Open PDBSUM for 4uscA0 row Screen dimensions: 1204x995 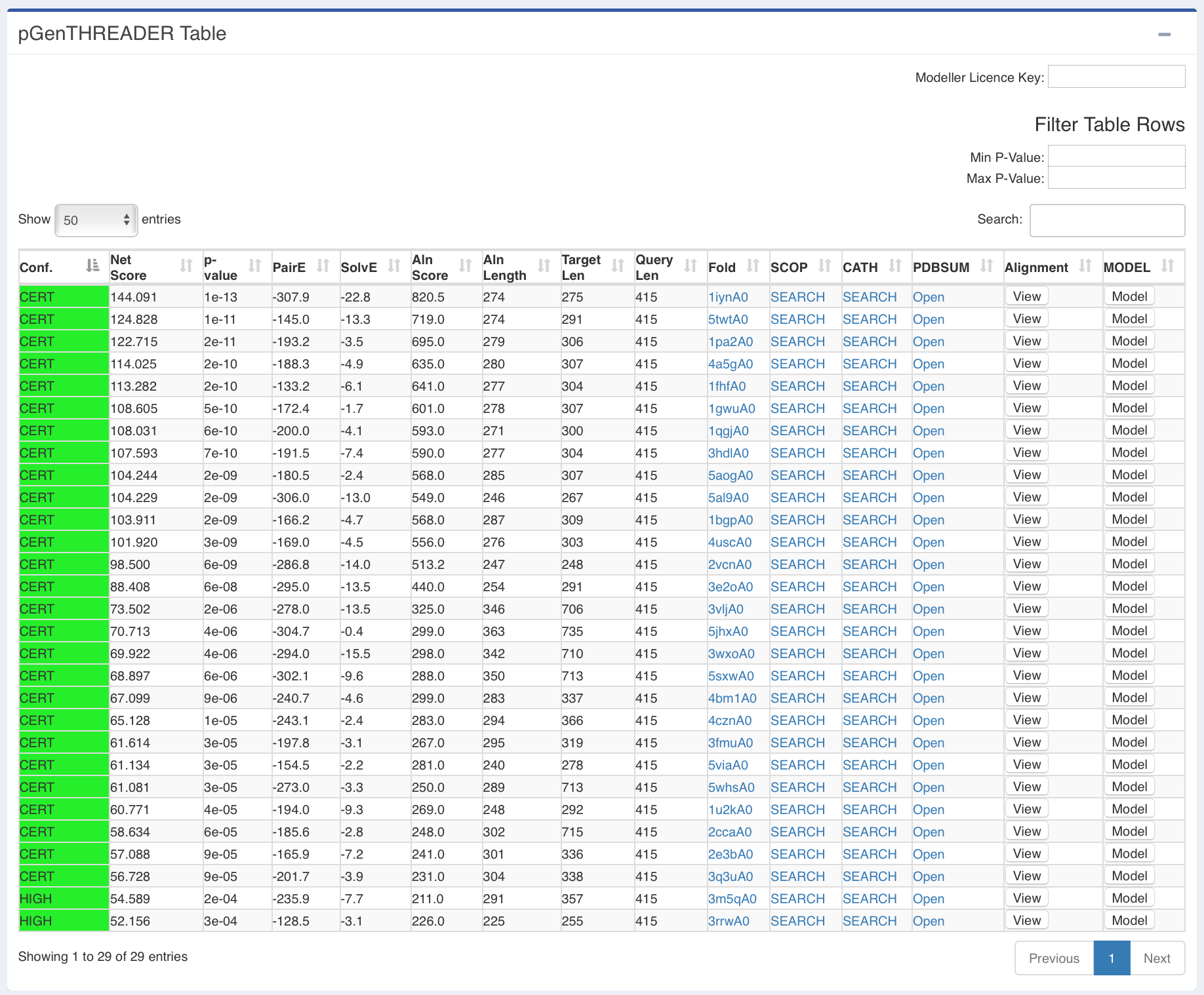coord(929,542)
